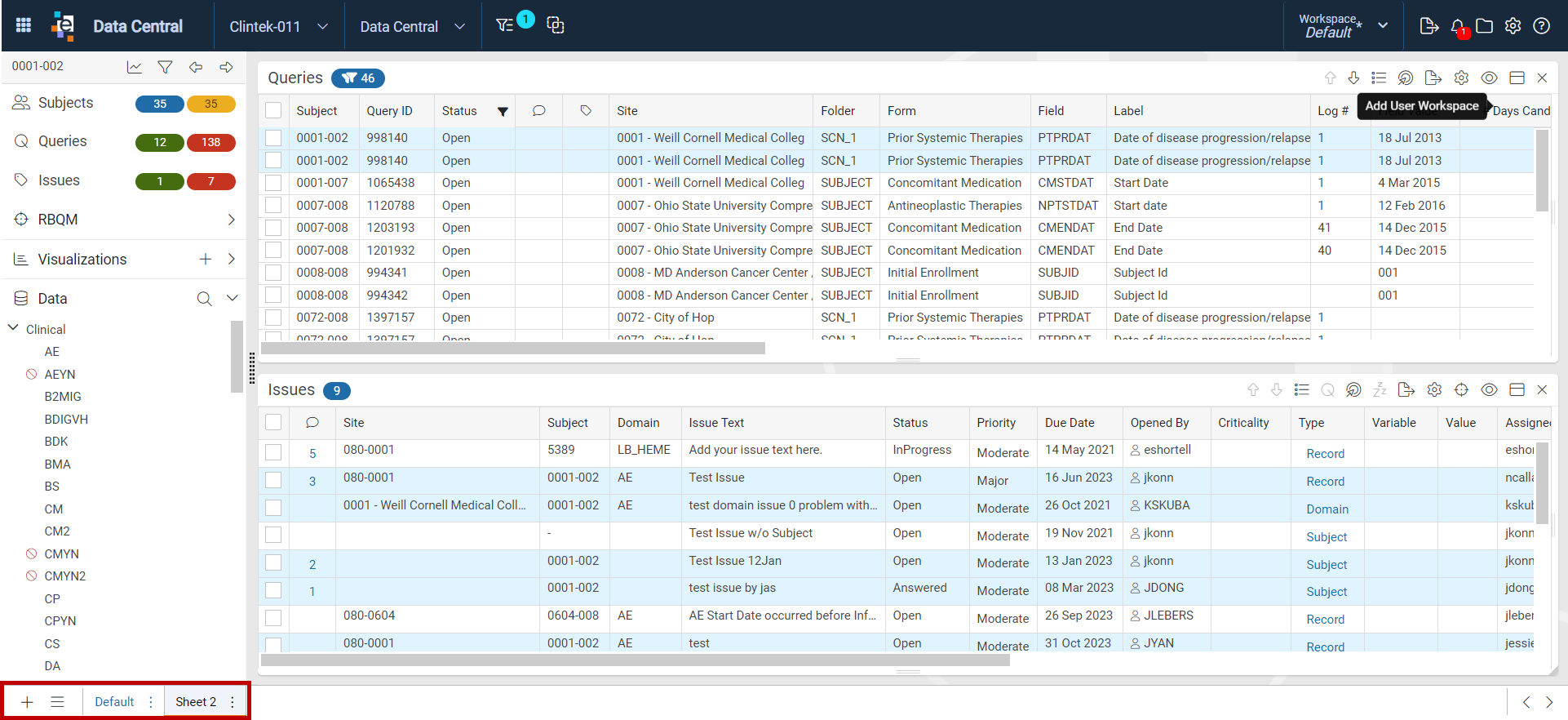Click the Queries table horizontal scrollbar
The image size is (1568, 720).
coord(513,349)
